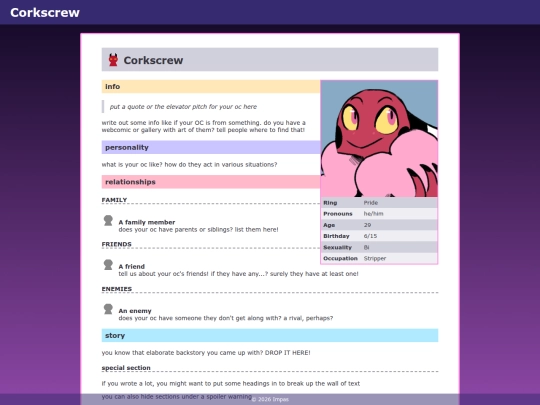Click the ENEMIES subheading

pos(117,289)
